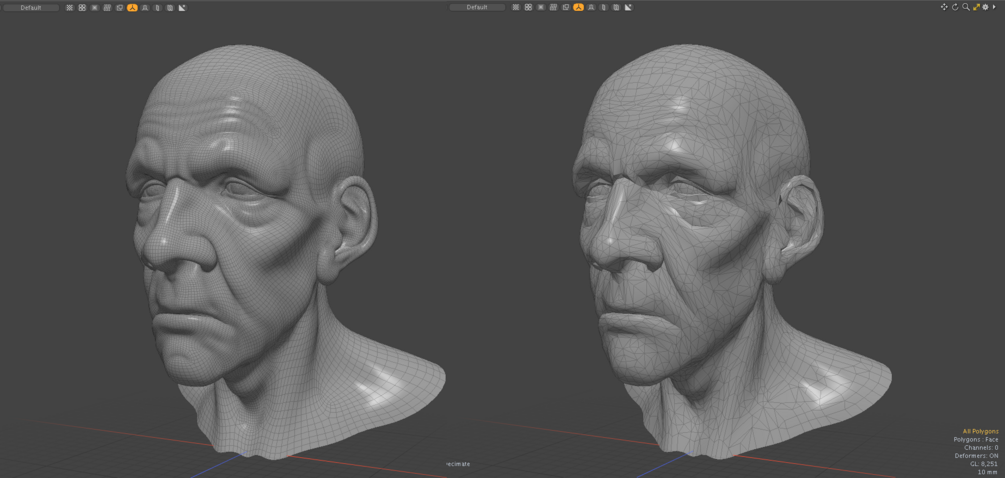The image size is (1005, 478).
Task: Click the four-squares layout icon in right viewport
Action: [528, 8]
